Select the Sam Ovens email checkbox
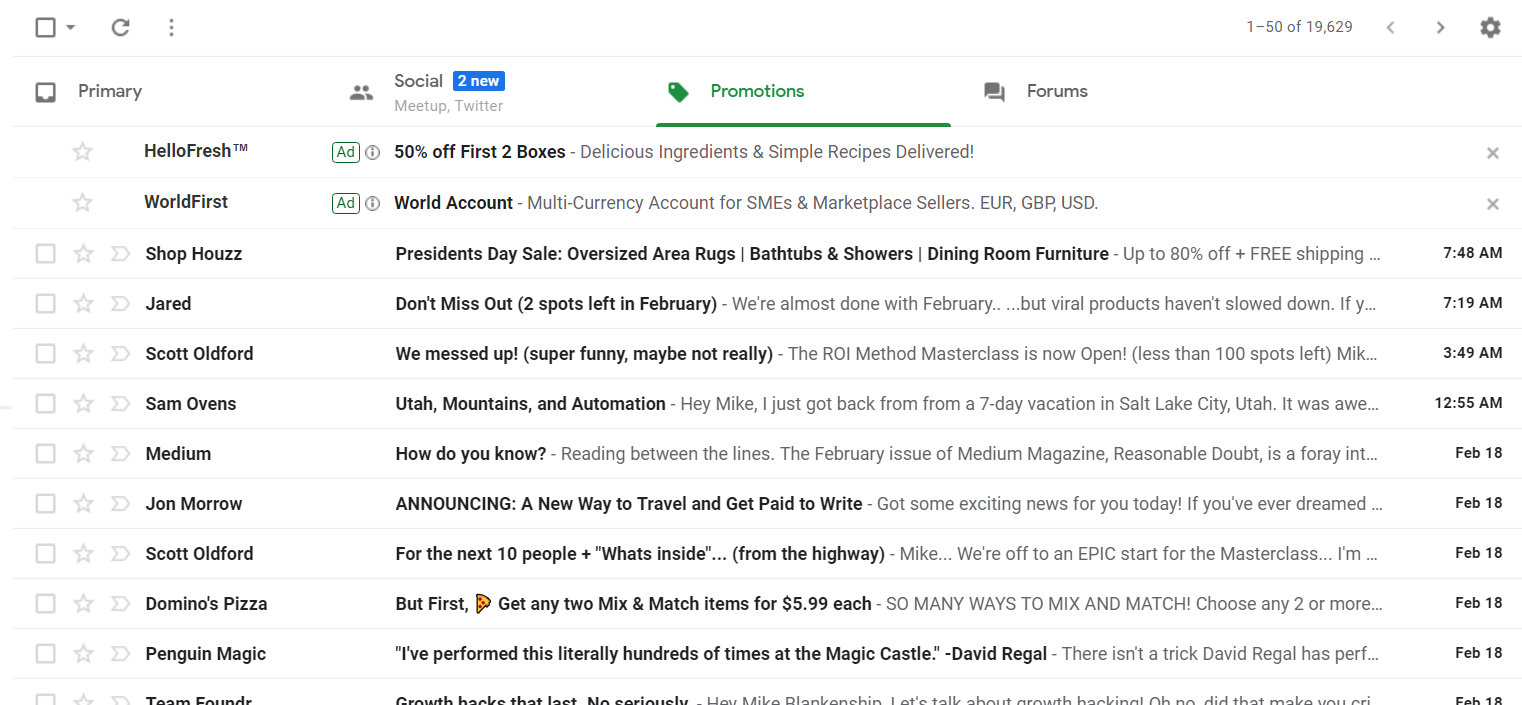Image resolution: width=1522 pixels, height=705 pixels. tap(45, 404)
